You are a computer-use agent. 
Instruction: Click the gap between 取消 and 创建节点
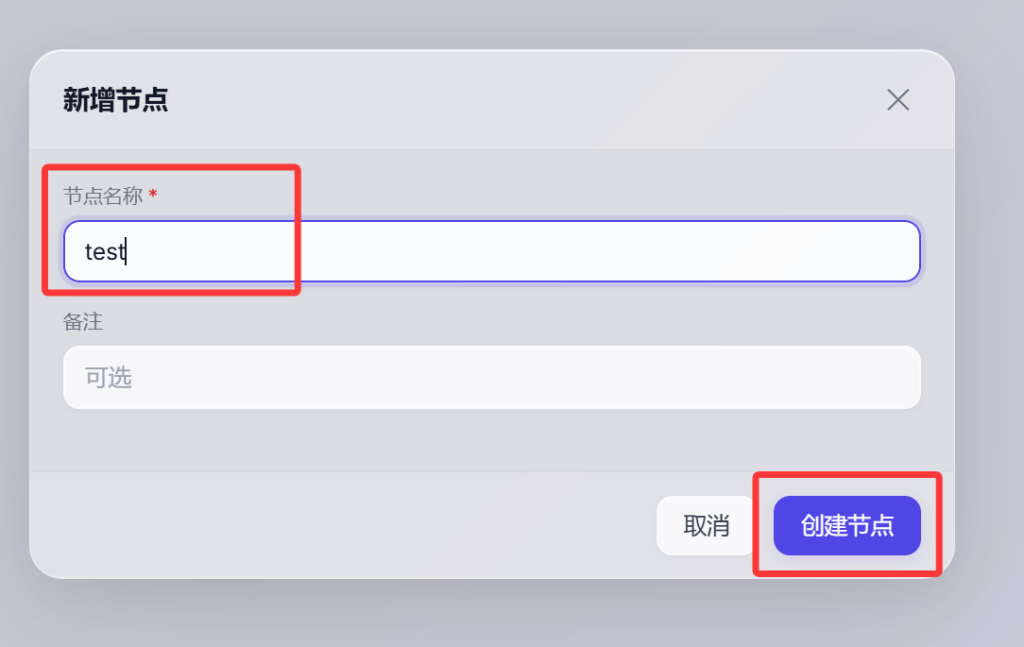tap(766, 526)
